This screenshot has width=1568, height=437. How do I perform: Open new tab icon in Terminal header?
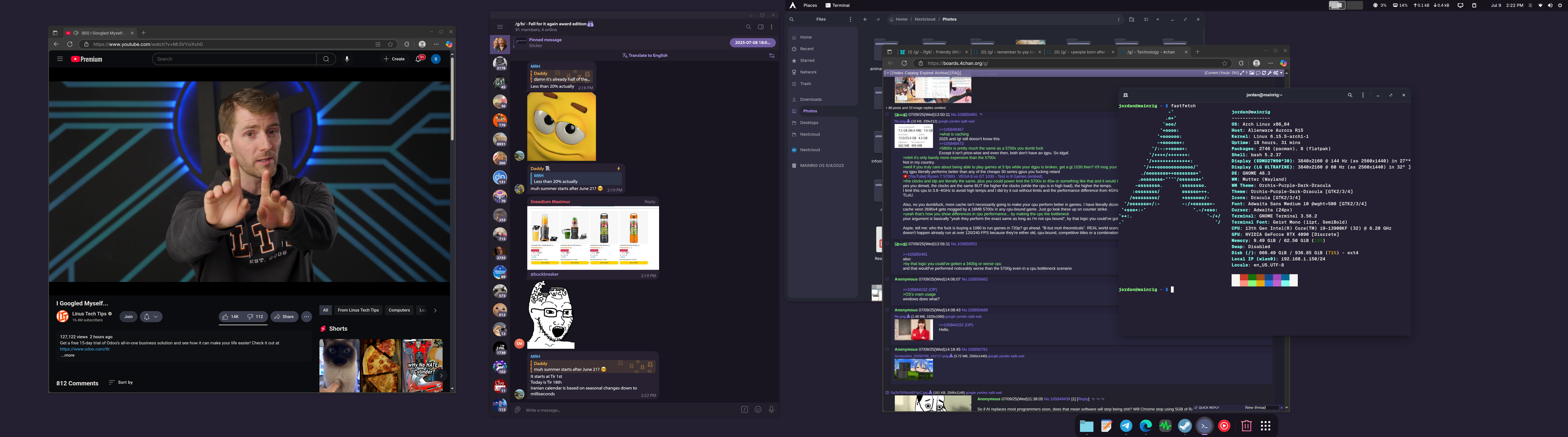[1125, 95]
